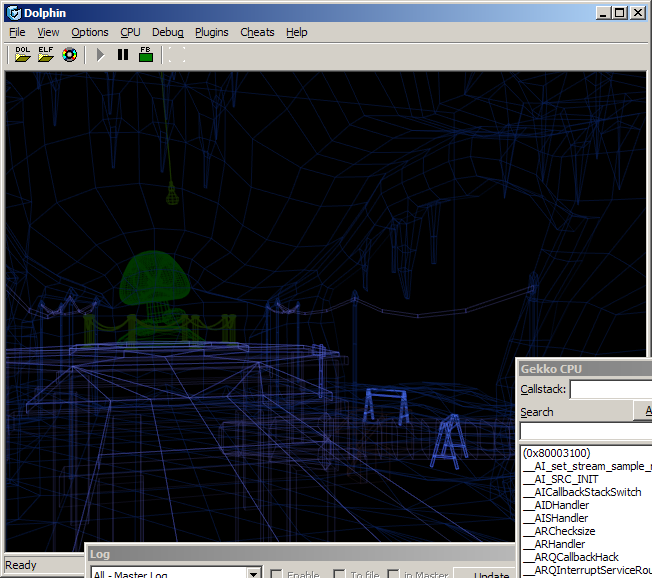
Task: Toggle the To file checkbox in Log
Action: [339, 574]
